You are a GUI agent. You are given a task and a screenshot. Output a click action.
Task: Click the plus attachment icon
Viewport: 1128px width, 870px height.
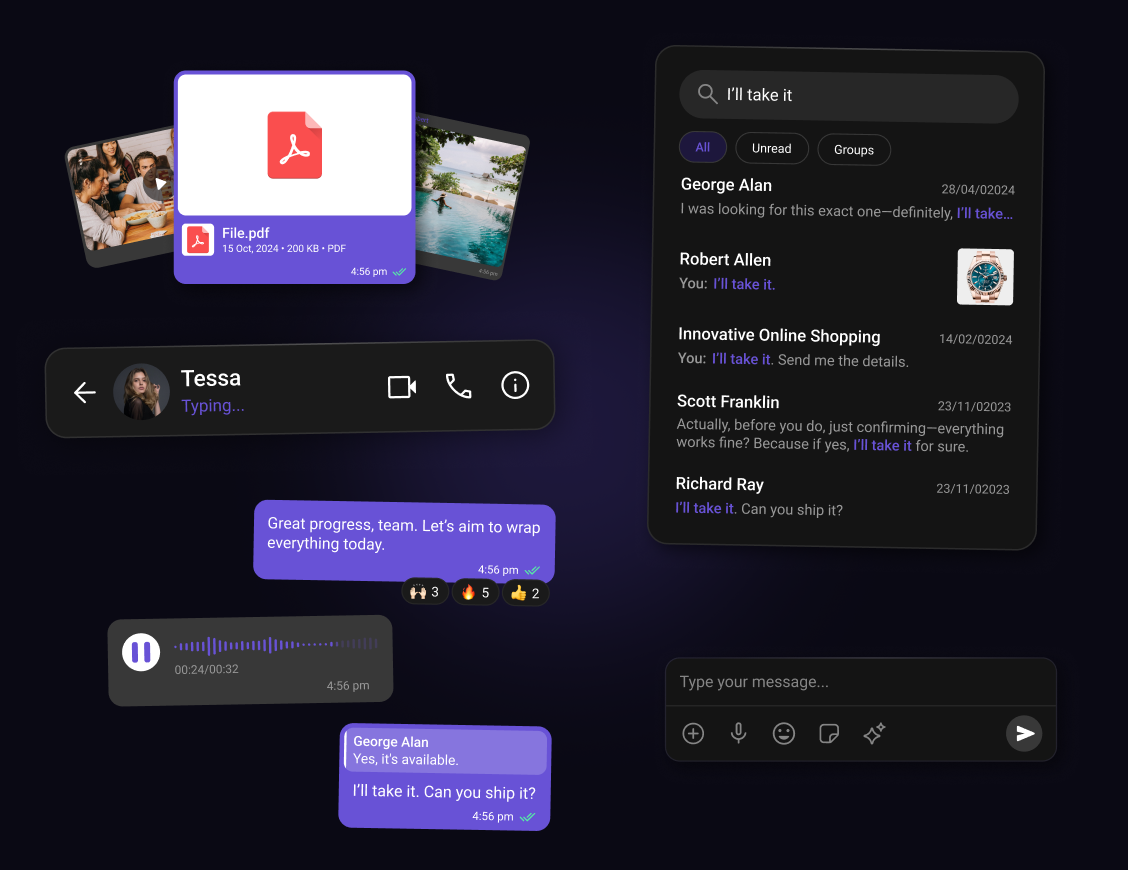[x=693, y=734]
